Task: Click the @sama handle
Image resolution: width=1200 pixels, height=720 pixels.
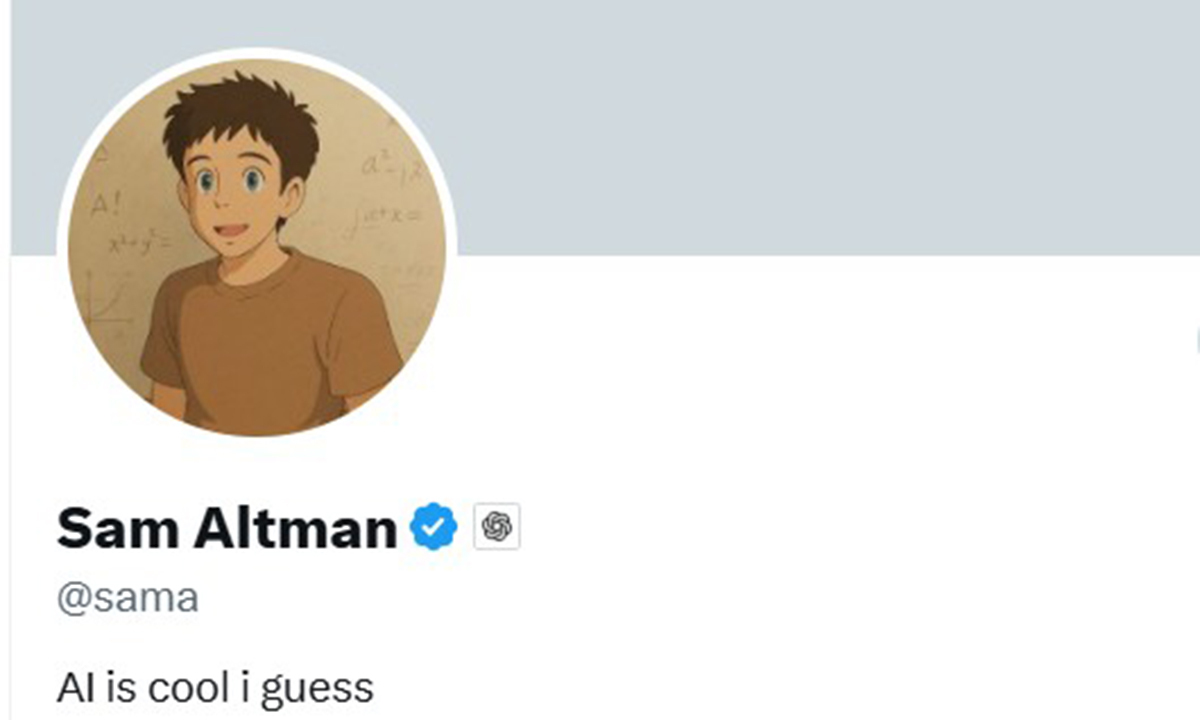Action: click(x=128, y=597)
